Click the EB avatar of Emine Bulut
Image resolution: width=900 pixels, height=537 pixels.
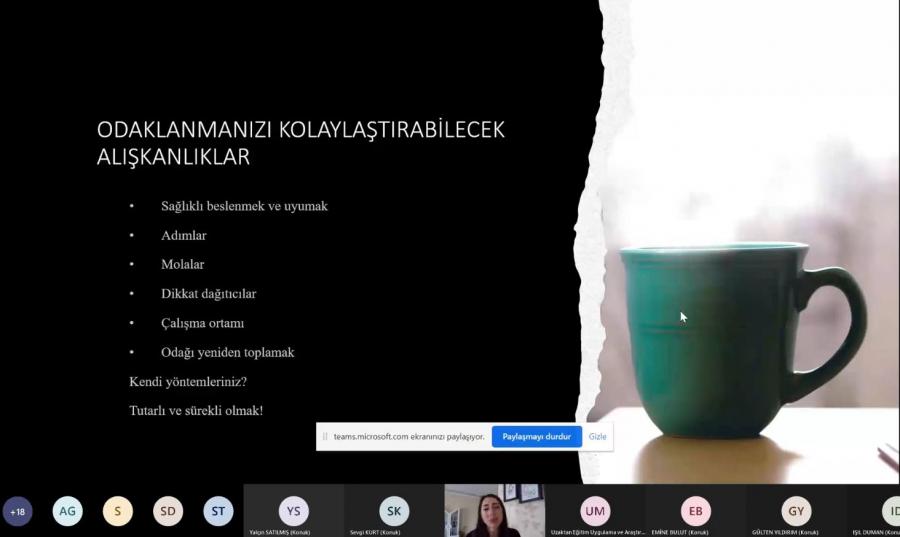(x=695, y=510)
